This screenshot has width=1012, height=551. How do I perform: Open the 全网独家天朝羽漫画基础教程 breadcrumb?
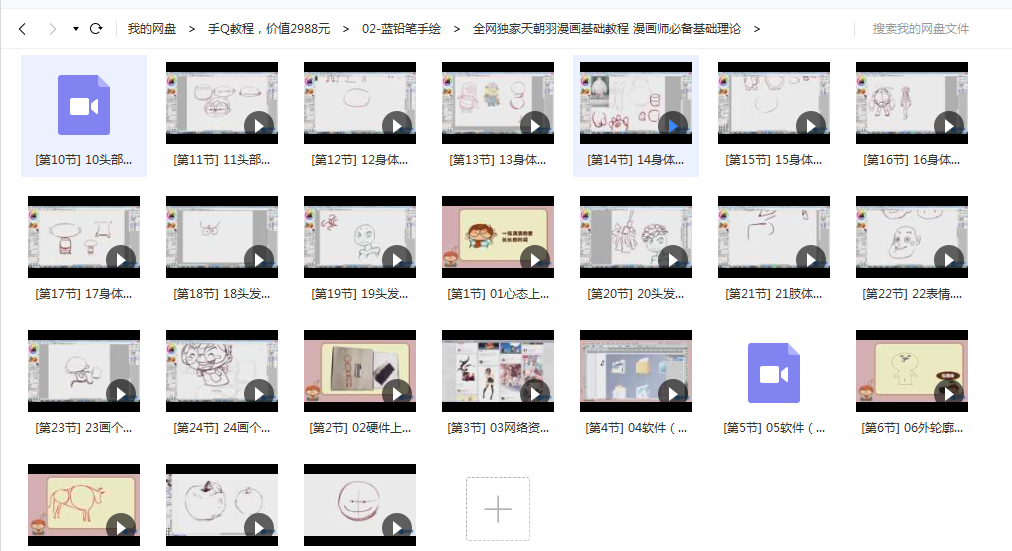tap(607, 29)
